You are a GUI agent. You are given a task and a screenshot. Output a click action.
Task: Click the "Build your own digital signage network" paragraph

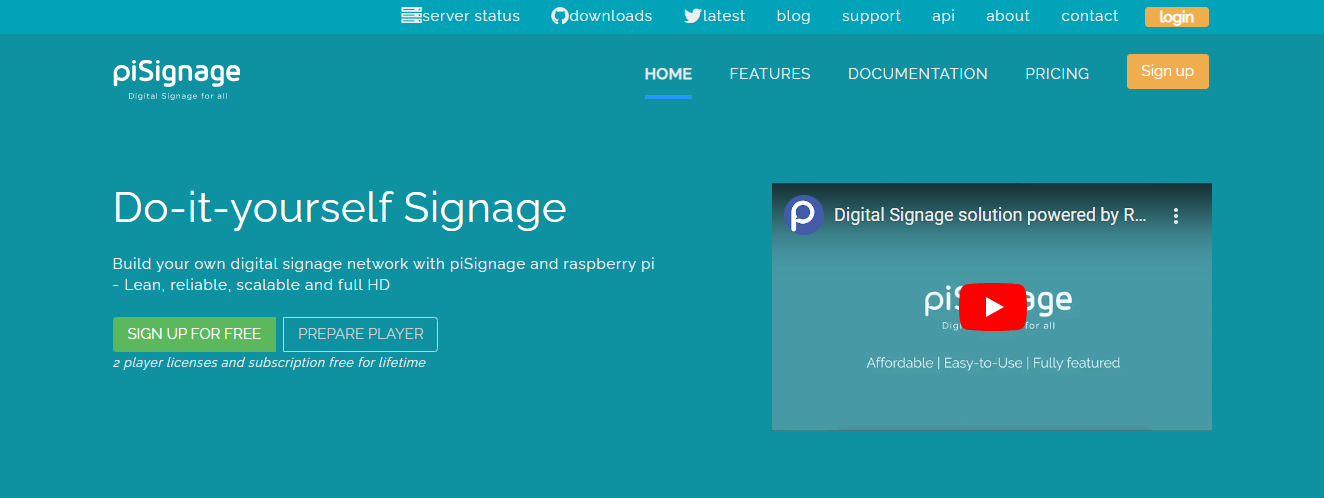pos(384,274)
